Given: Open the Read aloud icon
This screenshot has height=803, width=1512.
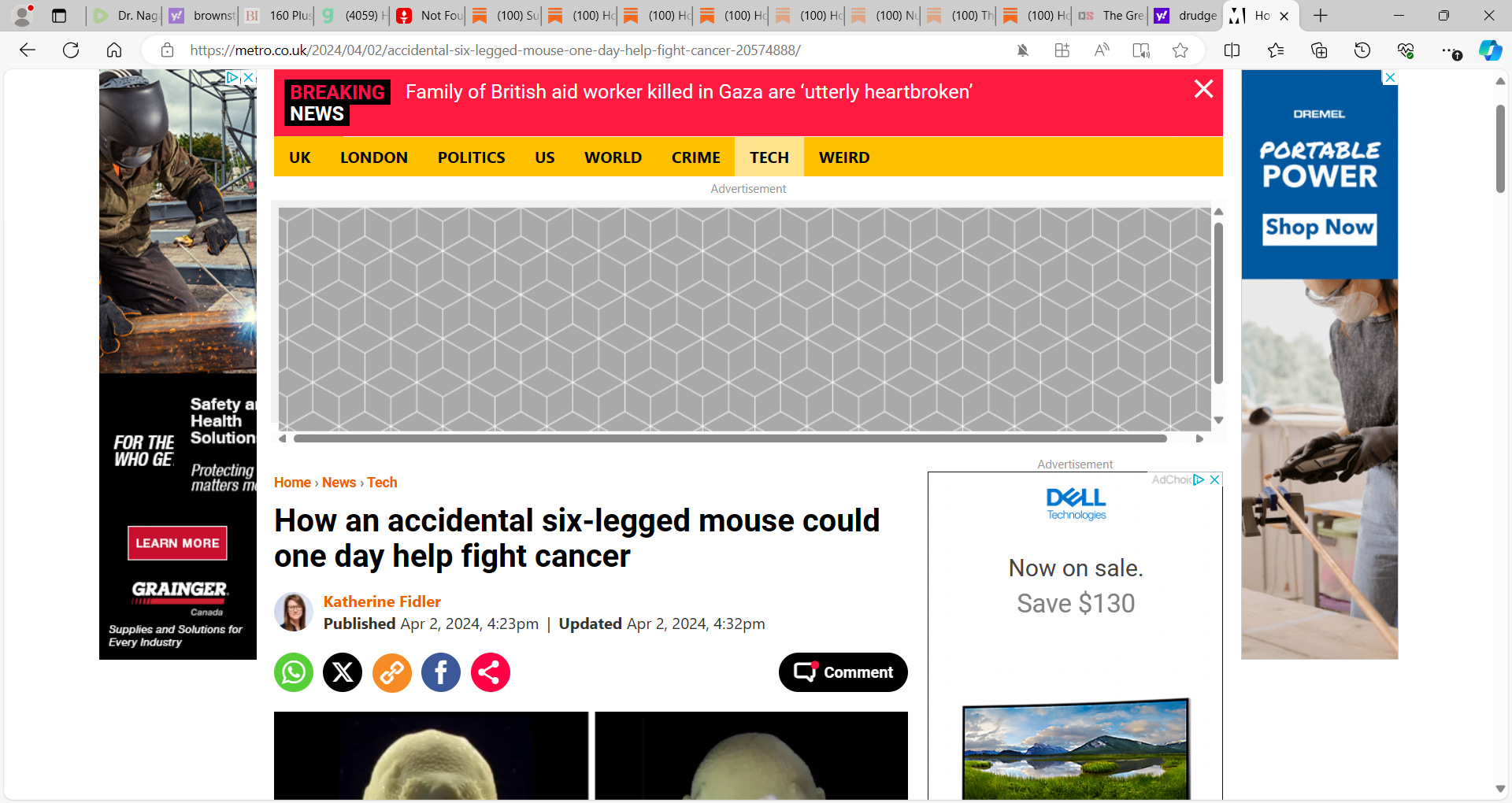Looking at the screenshot, I should [x=1102, y=50].
